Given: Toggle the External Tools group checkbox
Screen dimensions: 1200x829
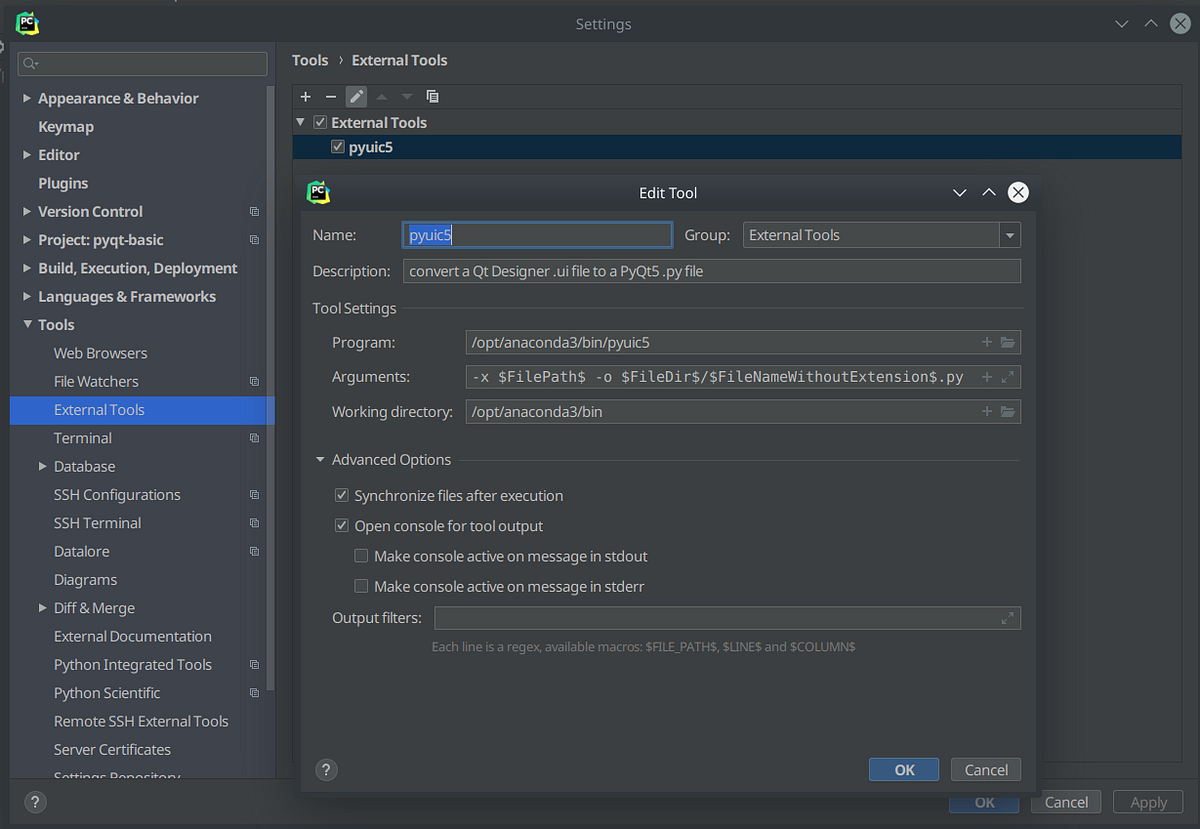Looking at the screenshot, I should pyautogui.click(x=320, y=122).
